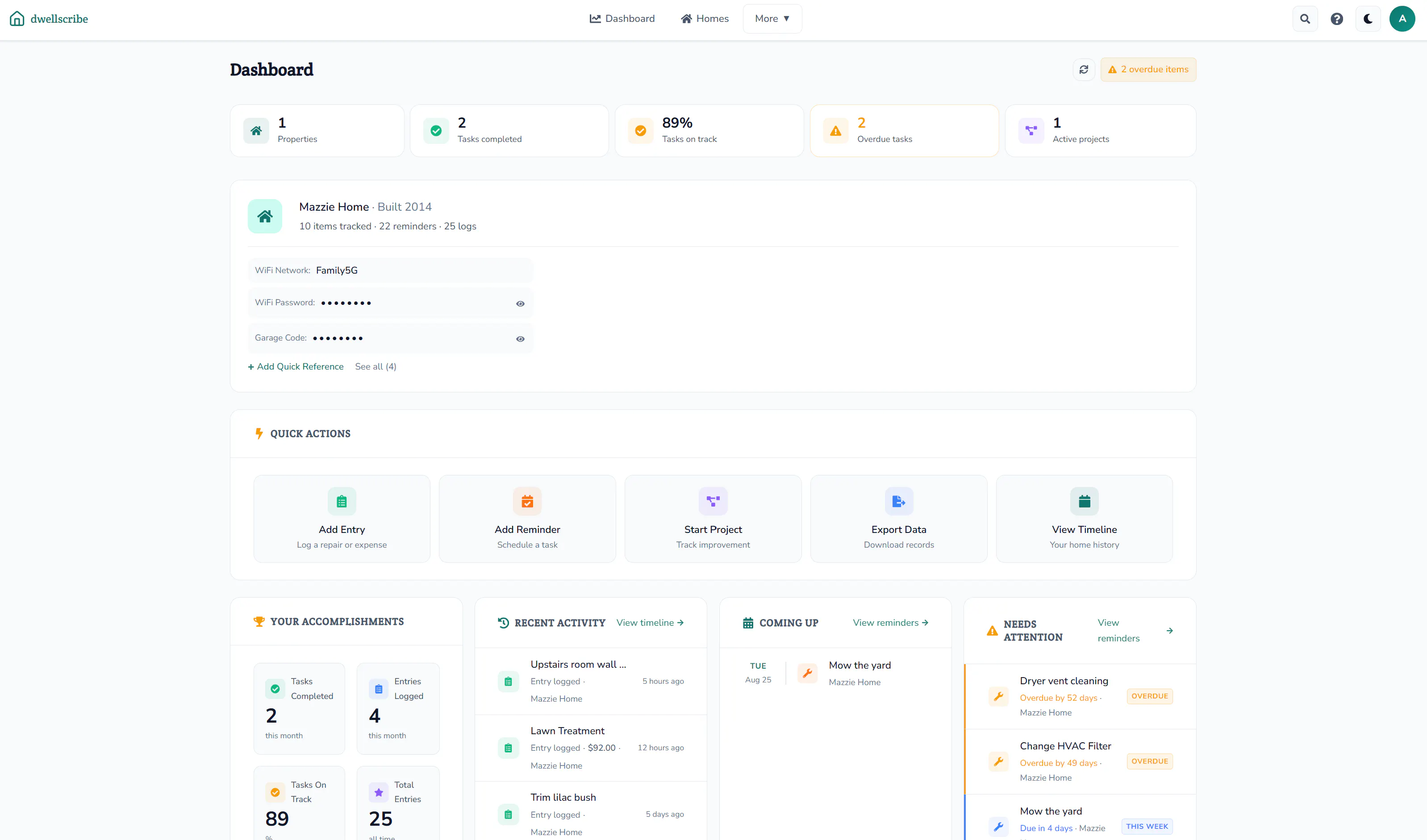Open View reminders link in Coming Up
The image size is (1427, 840).
coord(891,623)
